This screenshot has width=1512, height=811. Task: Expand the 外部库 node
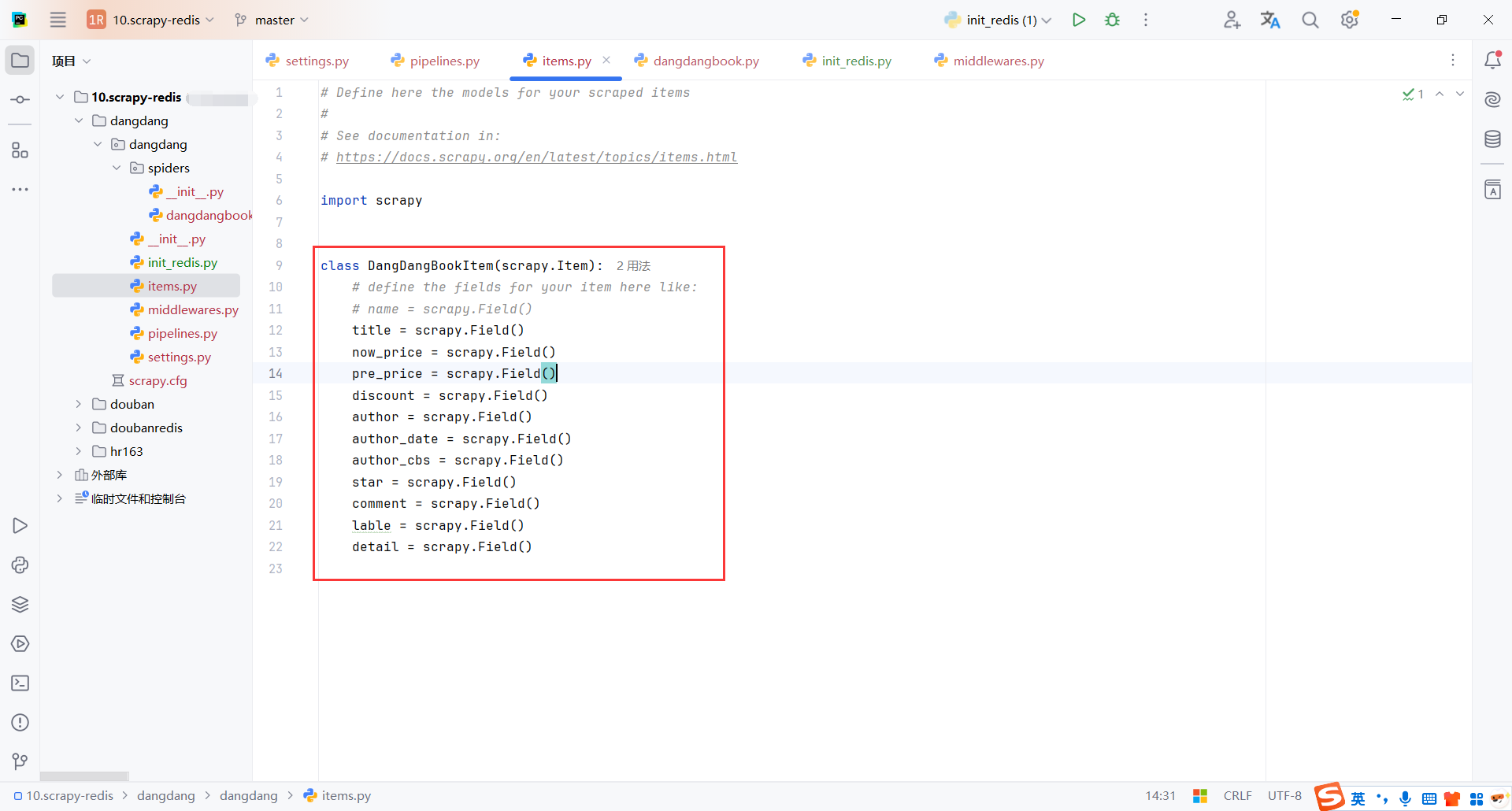(60, 475)
